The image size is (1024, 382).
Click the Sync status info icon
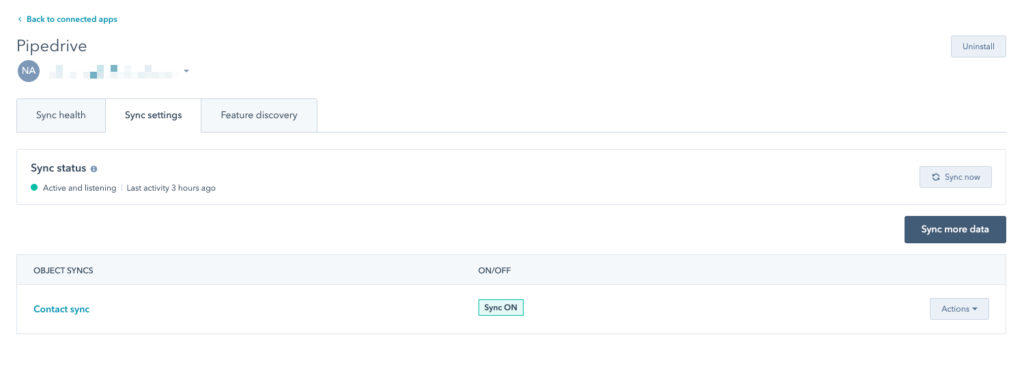(x=94, y=168)
